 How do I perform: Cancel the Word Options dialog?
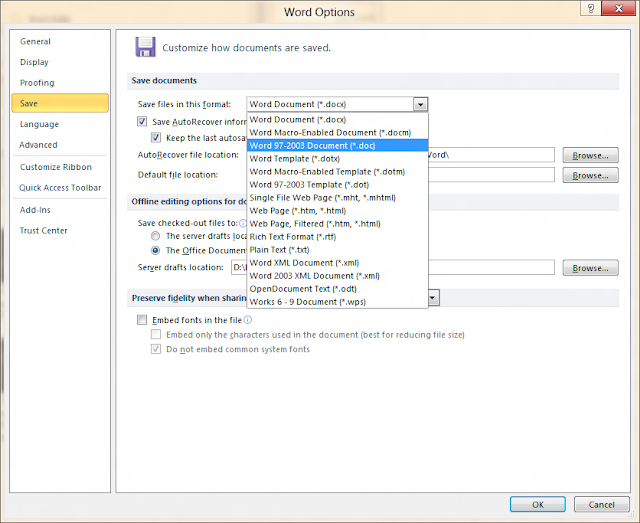tap(601, 505)
